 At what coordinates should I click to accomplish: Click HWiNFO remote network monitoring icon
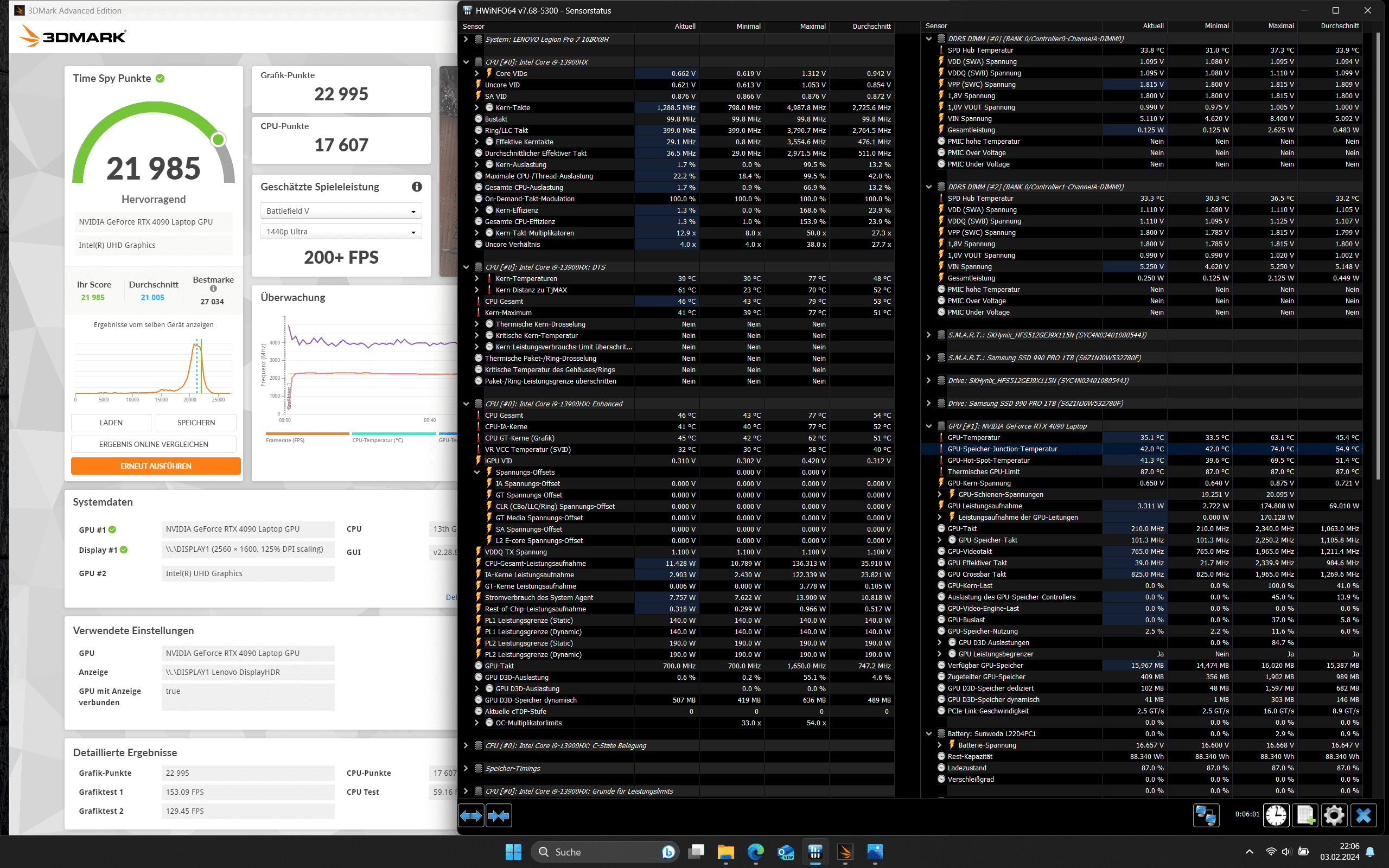(1206, 815)
